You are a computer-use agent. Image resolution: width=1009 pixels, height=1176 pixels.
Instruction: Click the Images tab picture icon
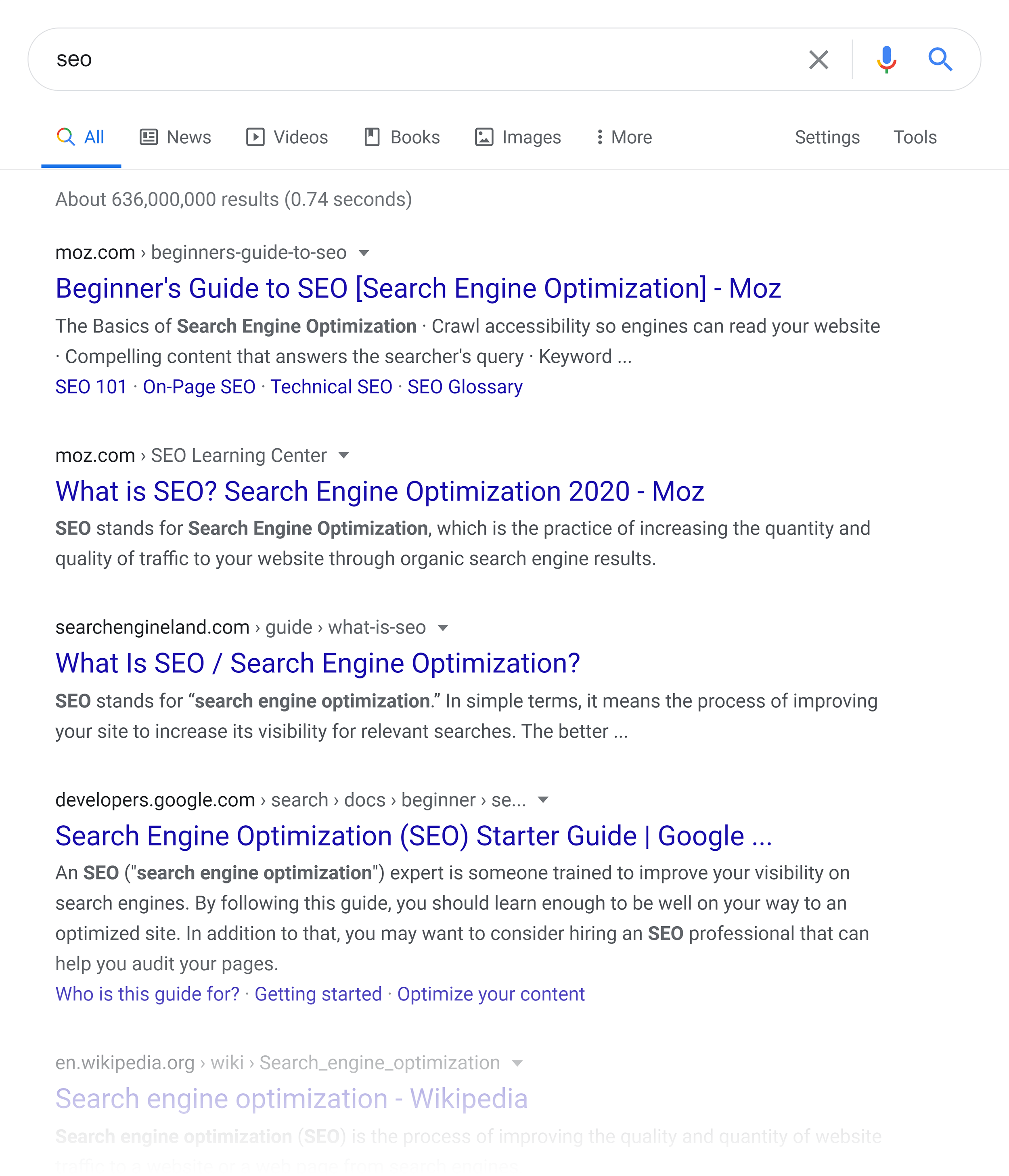pos(484,137)
